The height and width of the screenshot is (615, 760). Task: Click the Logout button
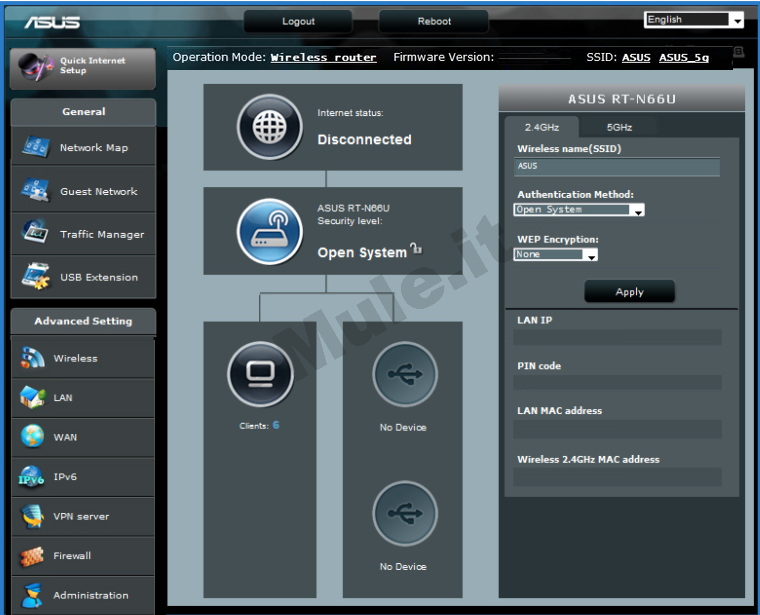tap(298, 21)
